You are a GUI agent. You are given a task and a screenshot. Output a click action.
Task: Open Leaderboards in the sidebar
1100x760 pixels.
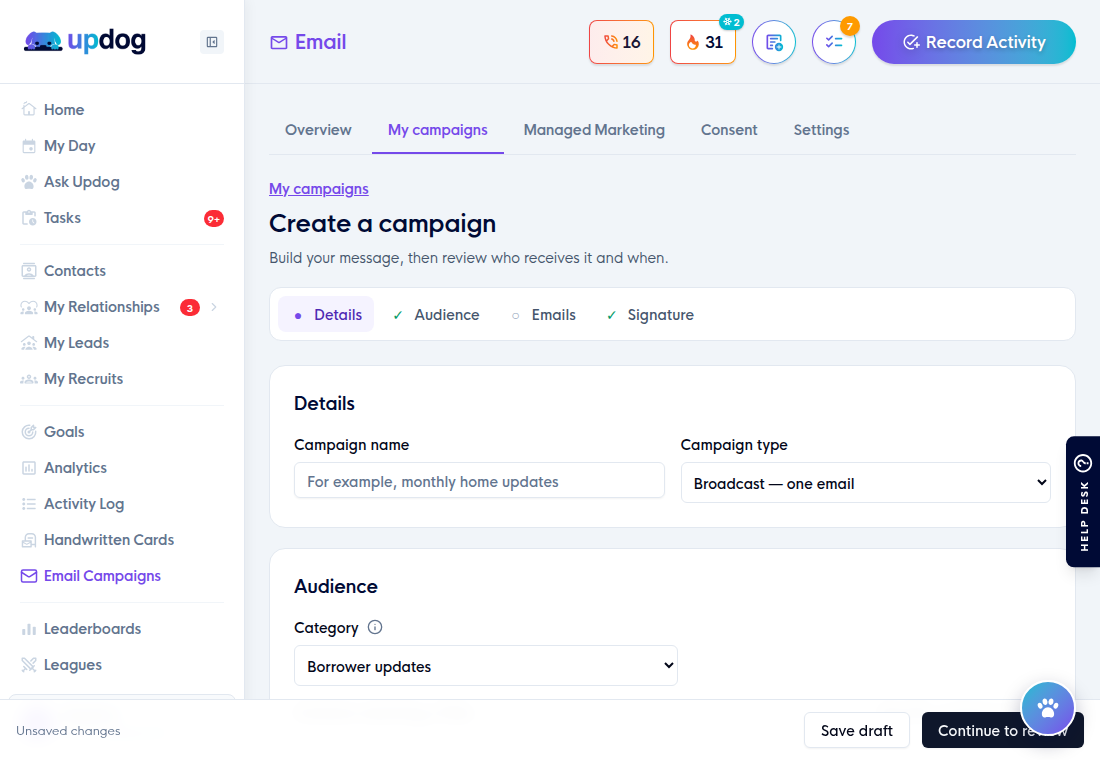[x=92, y=629]
